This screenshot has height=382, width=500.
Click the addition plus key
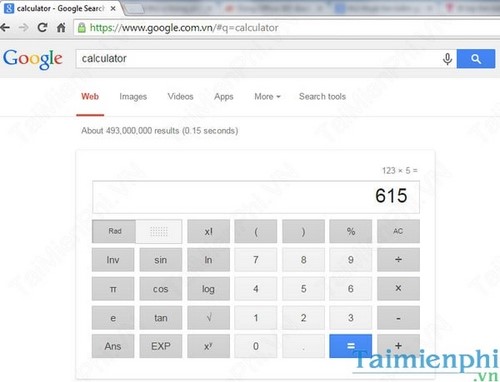coord(398,346)
